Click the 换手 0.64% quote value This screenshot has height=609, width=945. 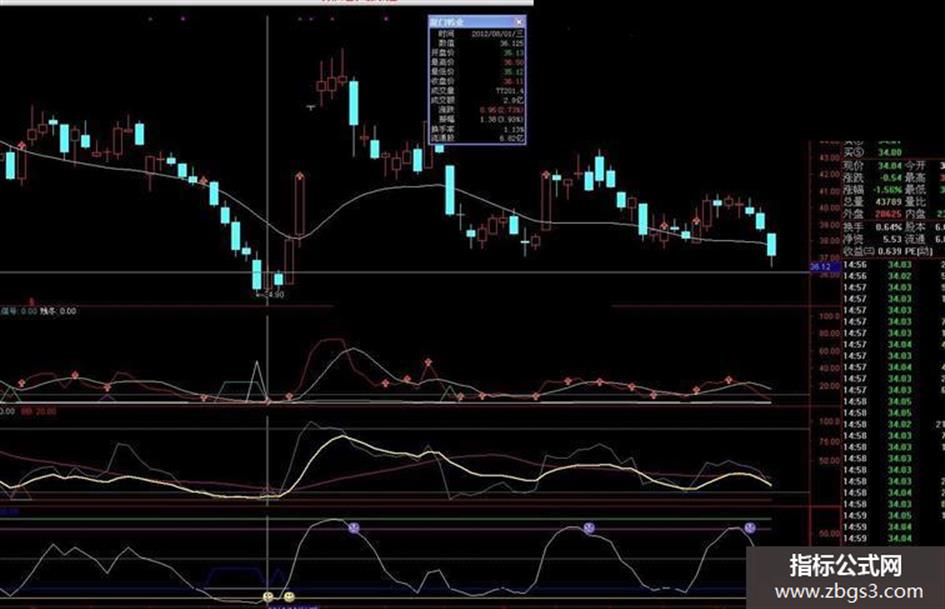coord(889,227)
